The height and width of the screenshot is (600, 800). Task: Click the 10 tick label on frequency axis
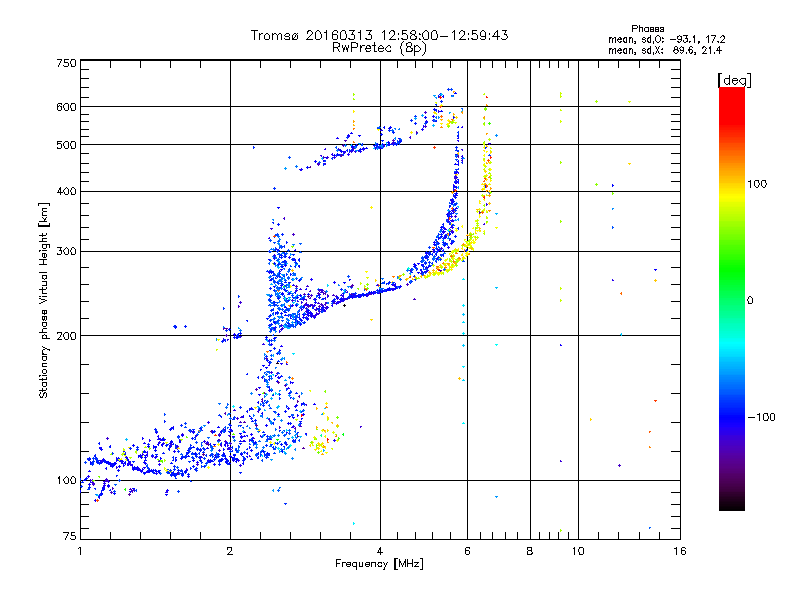click(x=578, y=551)
